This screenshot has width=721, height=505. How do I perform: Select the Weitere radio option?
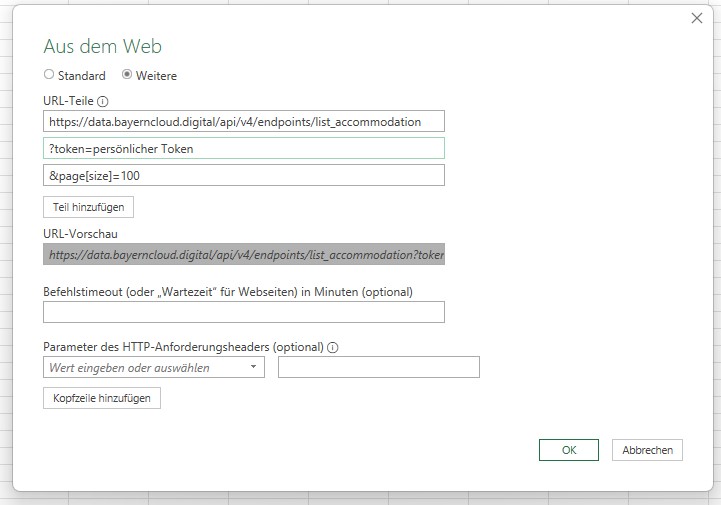pos(127,75)
